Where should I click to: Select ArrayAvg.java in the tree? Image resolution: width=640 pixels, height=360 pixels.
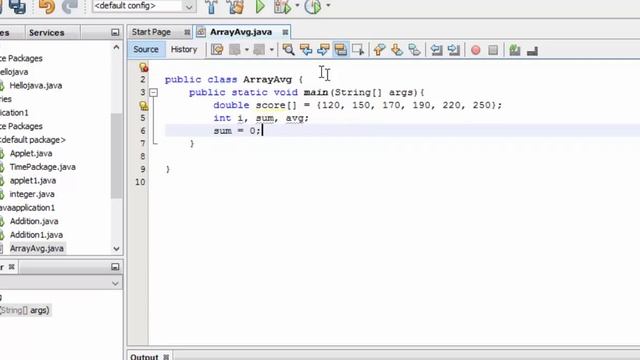(x=37, y=249)
